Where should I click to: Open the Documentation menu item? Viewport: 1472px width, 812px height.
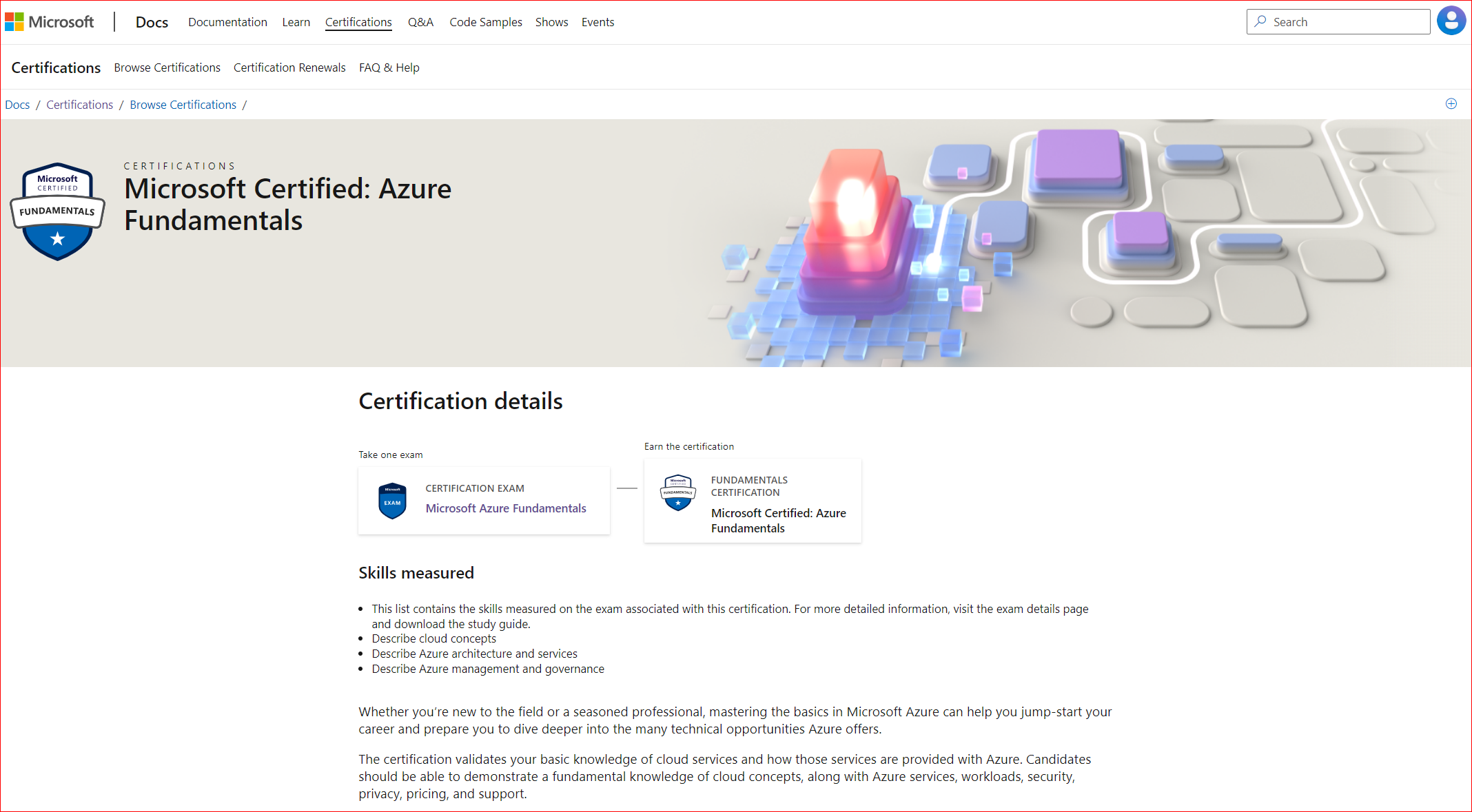227,22
